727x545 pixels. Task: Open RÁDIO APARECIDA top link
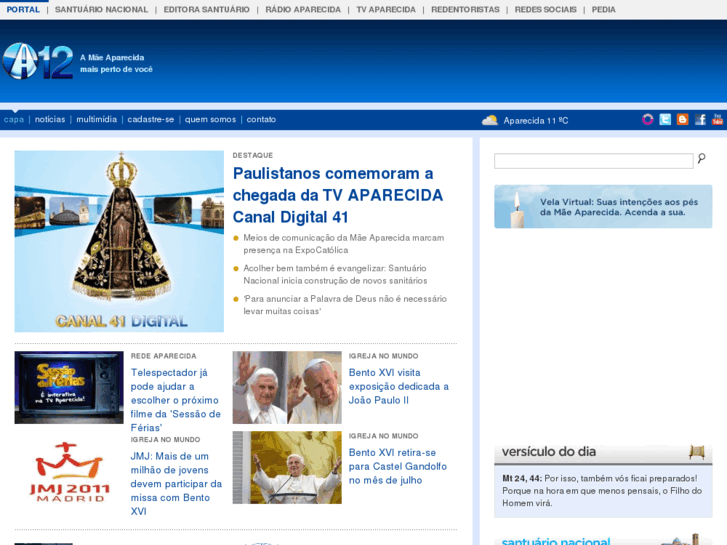pyautogui.click(x=303, y=9)
